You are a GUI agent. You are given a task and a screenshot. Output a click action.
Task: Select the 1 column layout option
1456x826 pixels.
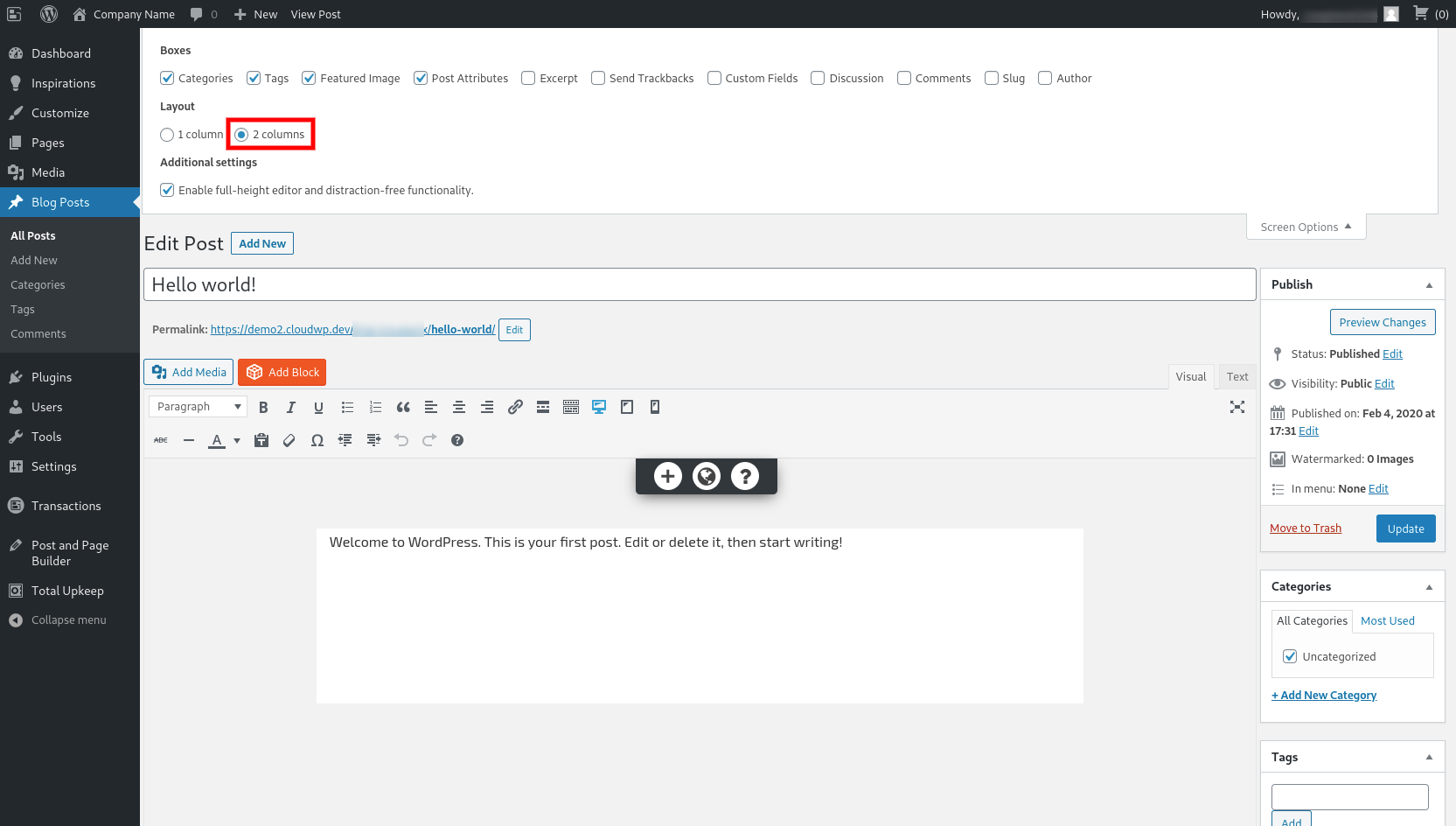pos(167,135)
